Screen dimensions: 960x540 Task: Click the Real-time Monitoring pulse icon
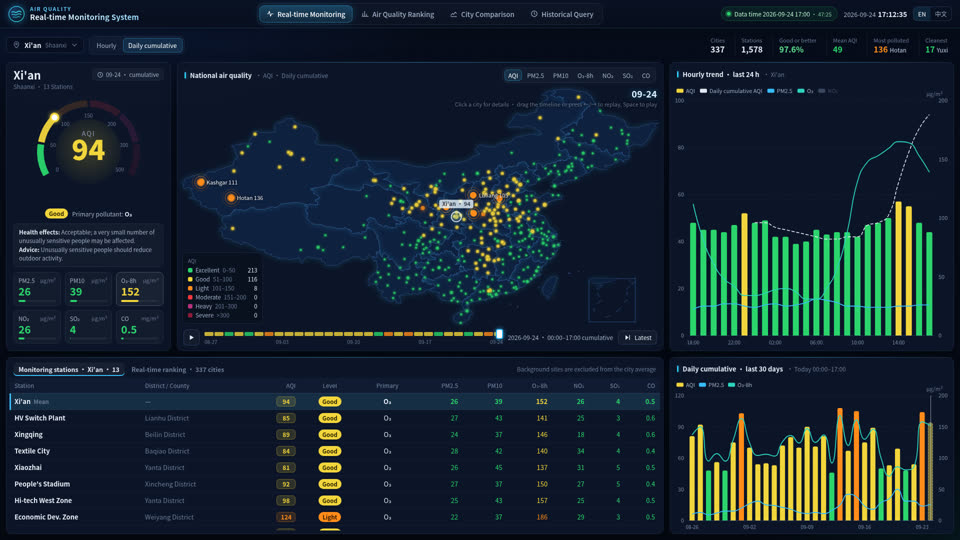[x=270, y=14]
